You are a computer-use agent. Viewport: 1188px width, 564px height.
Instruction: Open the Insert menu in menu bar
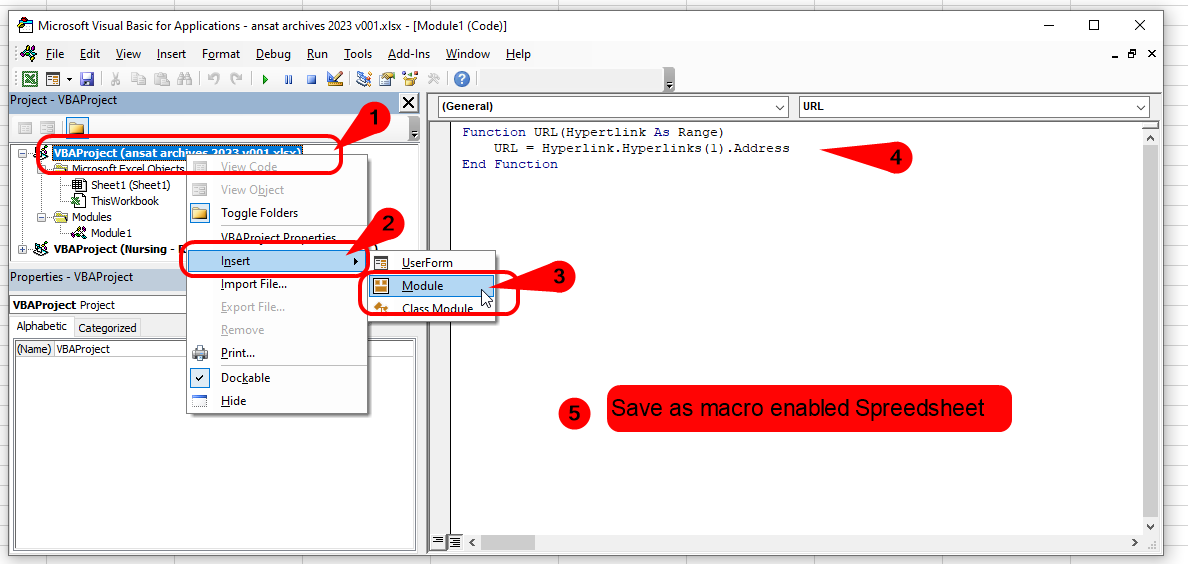pyautogui.click(x=171, y=54)
